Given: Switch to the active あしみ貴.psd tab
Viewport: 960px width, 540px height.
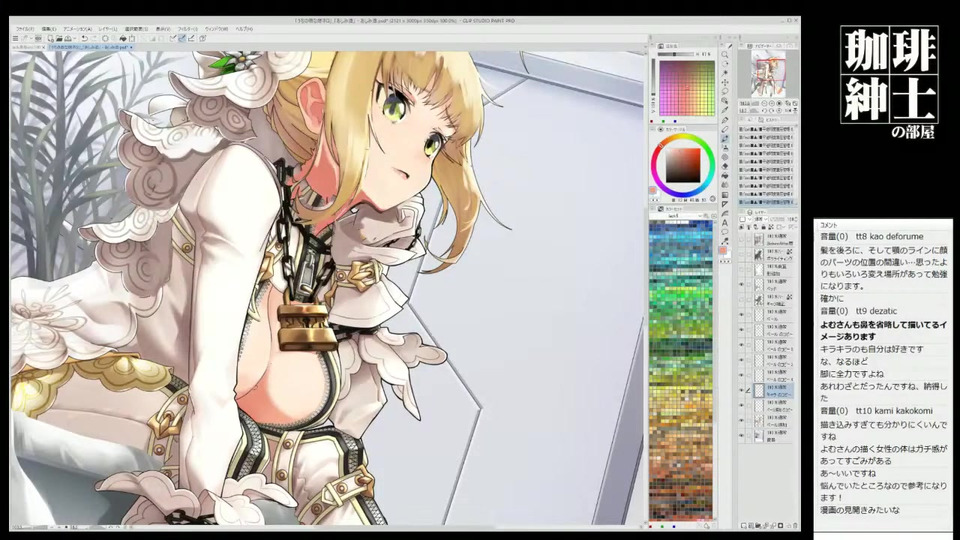Looking at the screenshot, I should pos(89,47).
